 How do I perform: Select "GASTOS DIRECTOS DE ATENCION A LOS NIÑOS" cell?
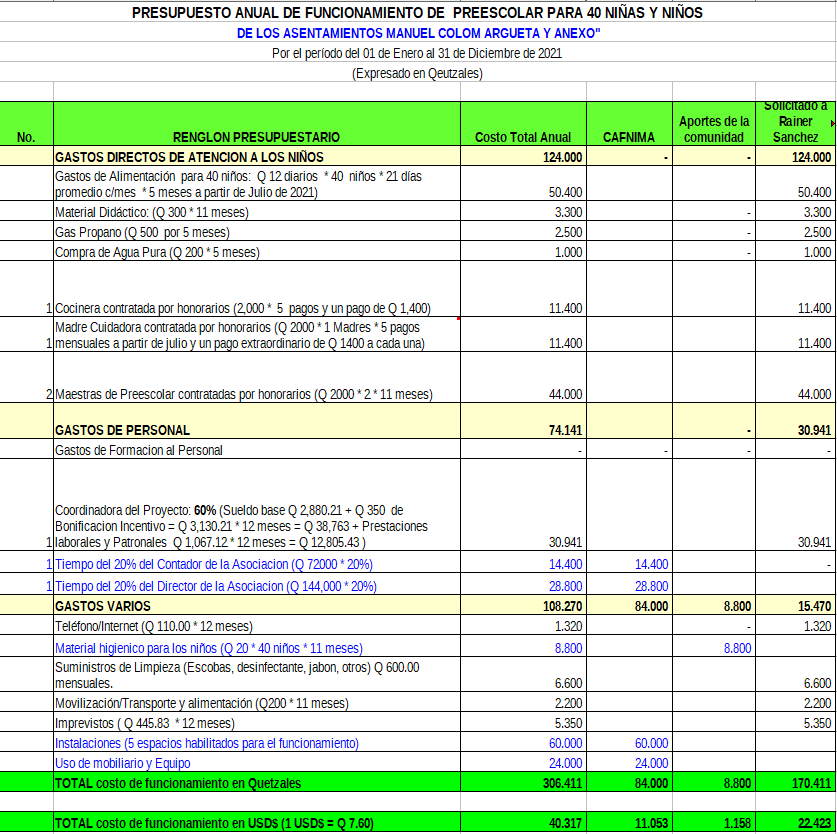click(189, 157)
